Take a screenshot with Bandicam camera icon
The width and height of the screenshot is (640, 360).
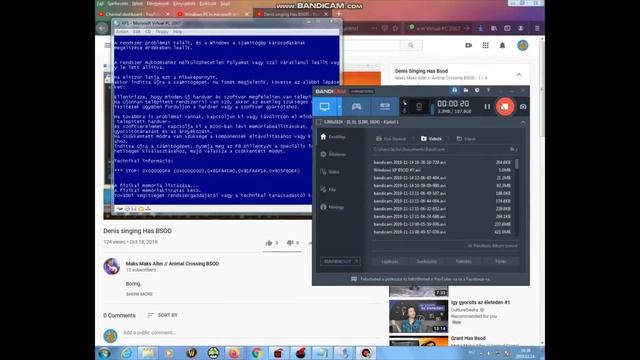click(523, 107)
